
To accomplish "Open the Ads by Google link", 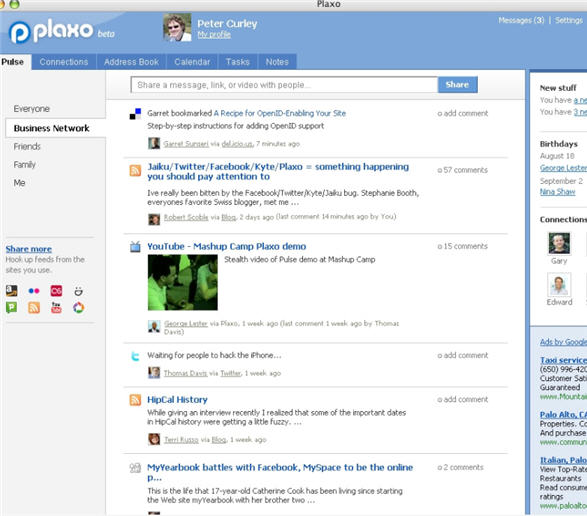I will (563, 342).
